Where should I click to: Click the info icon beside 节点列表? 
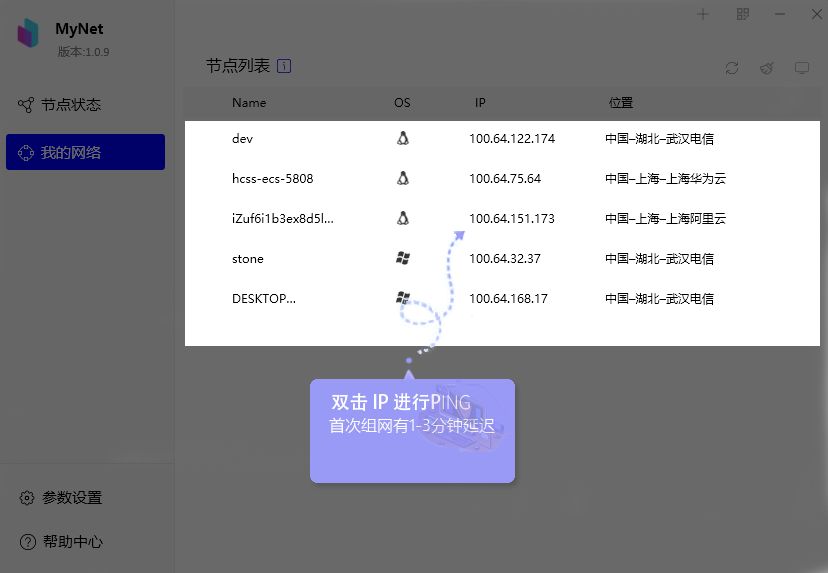(284, 67)
